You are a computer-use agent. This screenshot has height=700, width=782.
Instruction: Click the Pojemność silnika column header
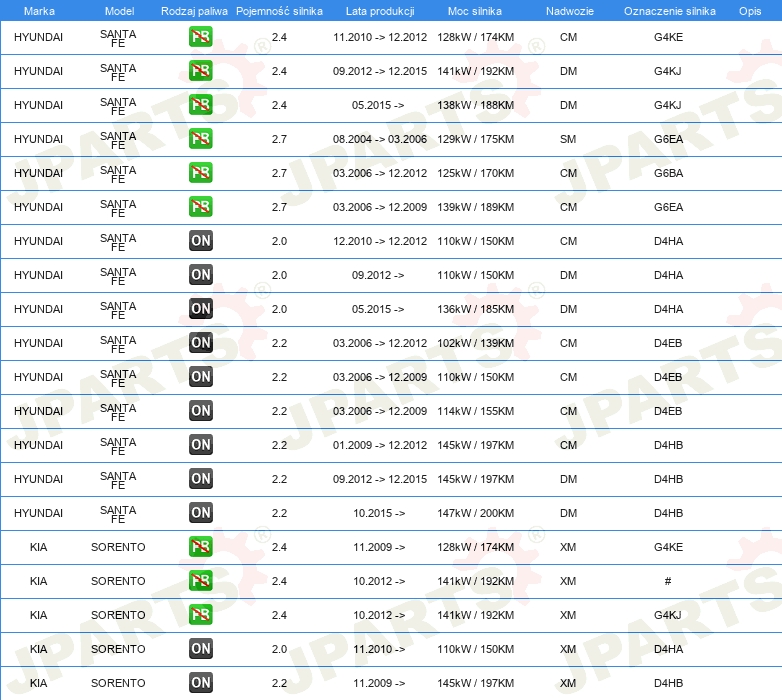pos(279,11)
